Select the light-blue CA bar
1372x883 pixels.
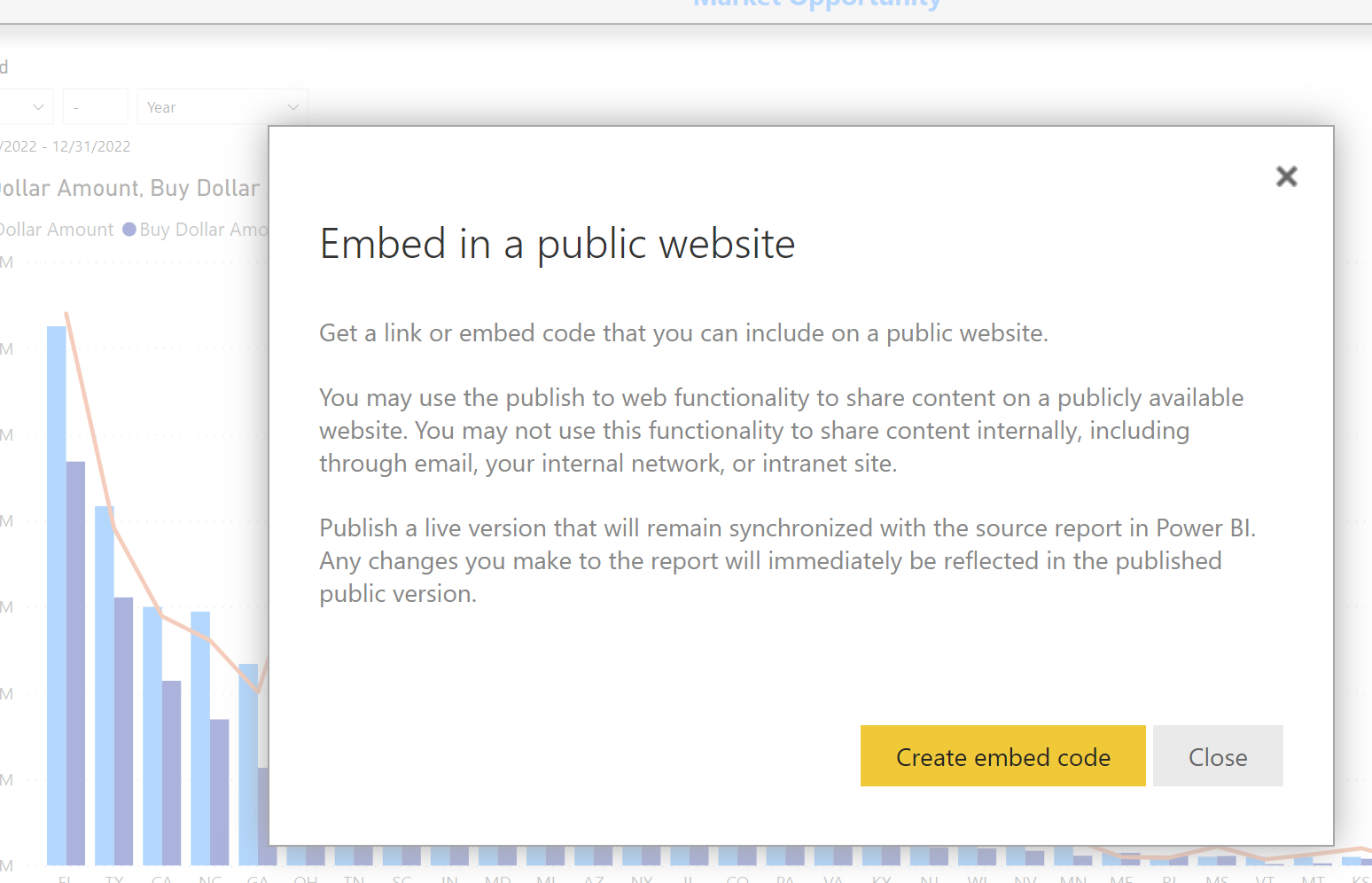click(152, 736)
